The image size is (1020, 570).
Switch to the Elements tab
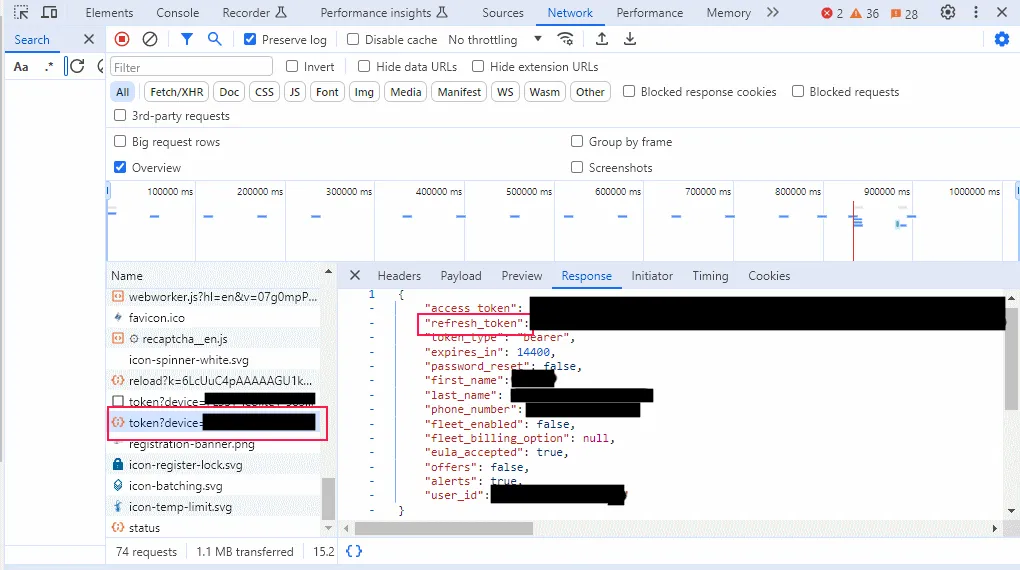[109, 12]
